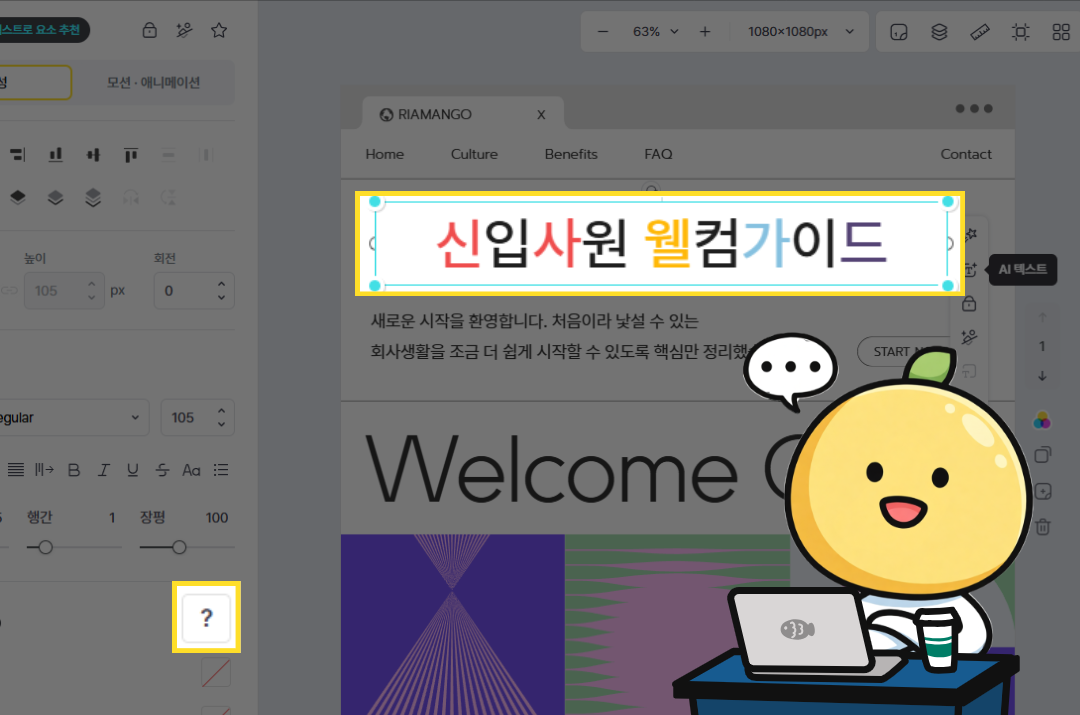1080x715 pixels.
Task: Click the Benefits item in canvas design
Action: coord(571,154)
